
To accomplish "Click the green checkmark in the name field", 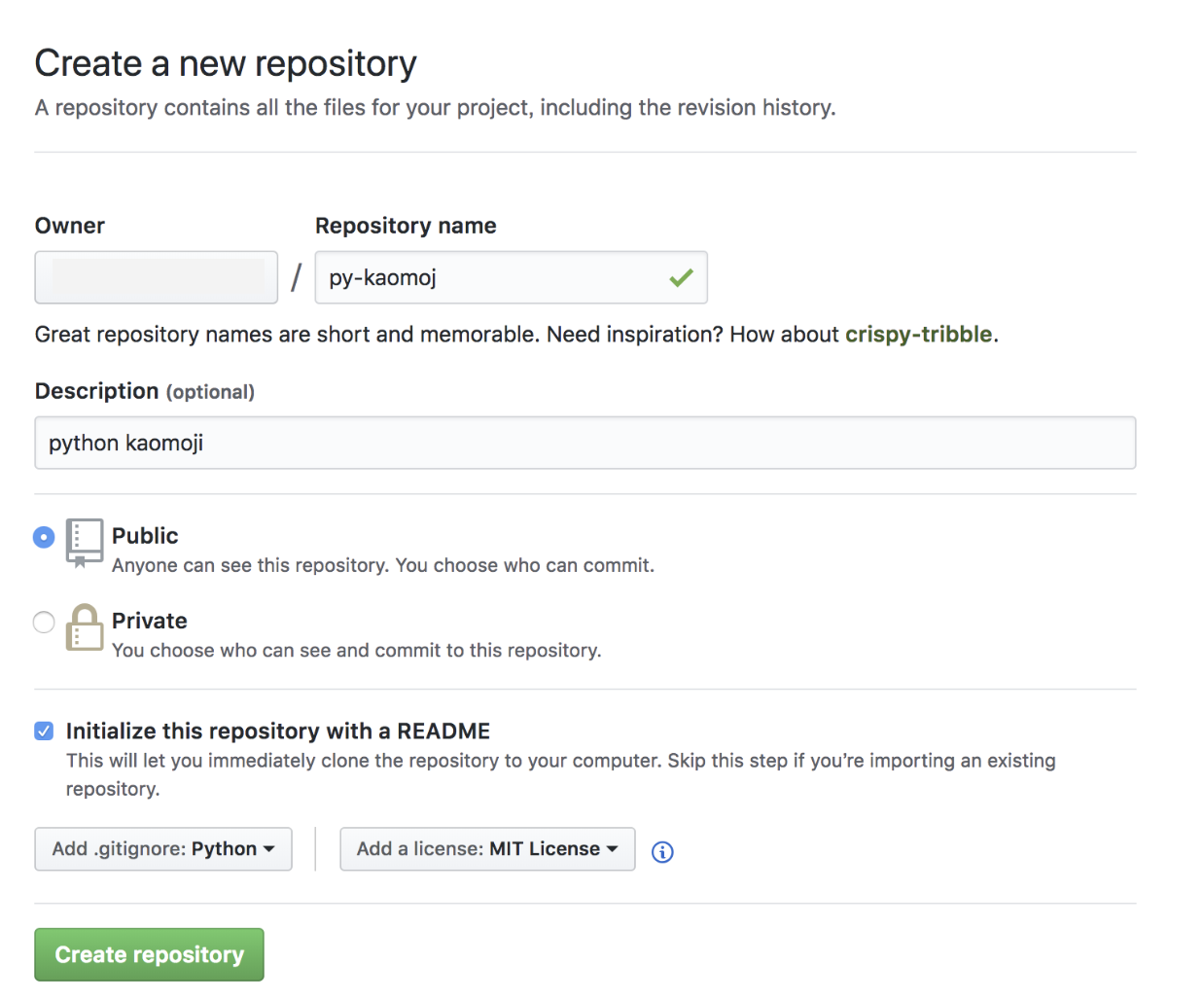I will click(x=681, y=277).
